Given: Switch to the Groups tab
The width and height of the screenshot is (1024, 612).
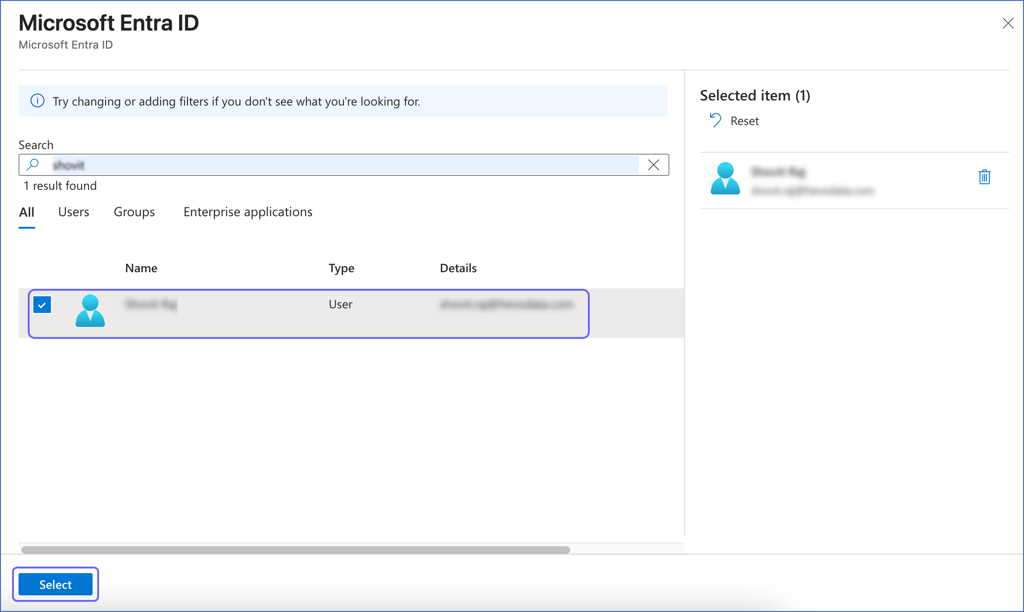Looking at the screenshot, I should pos(134,212).
